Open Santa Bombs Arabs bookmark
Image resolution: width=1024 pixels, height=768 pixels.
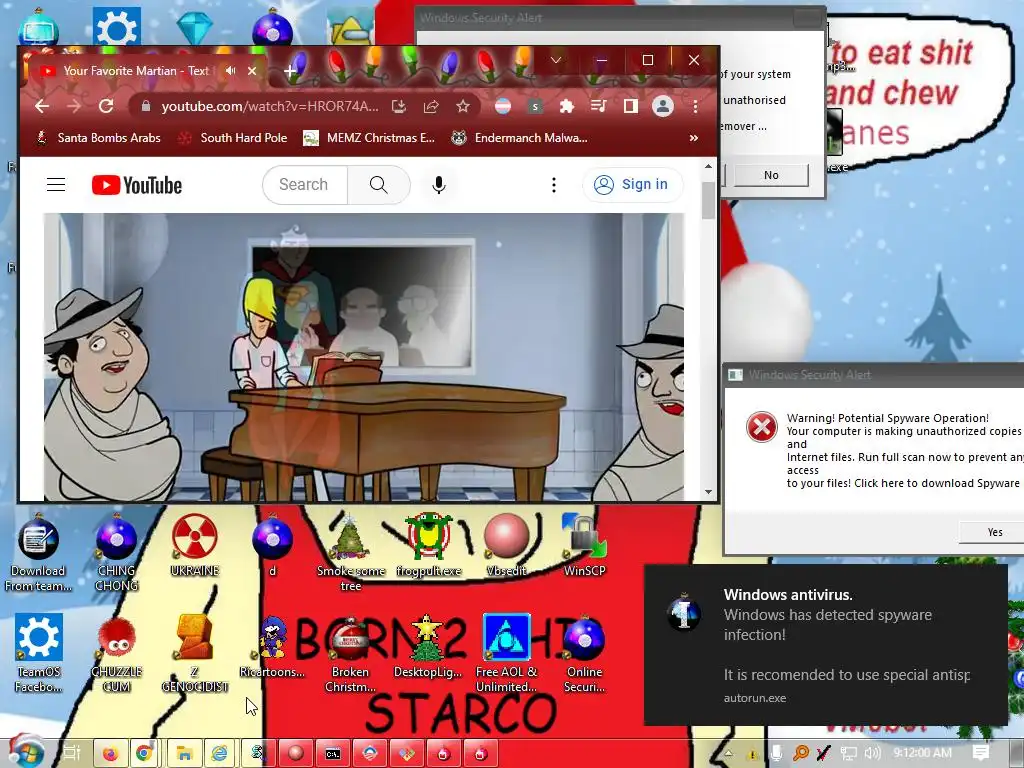point(98,138)
